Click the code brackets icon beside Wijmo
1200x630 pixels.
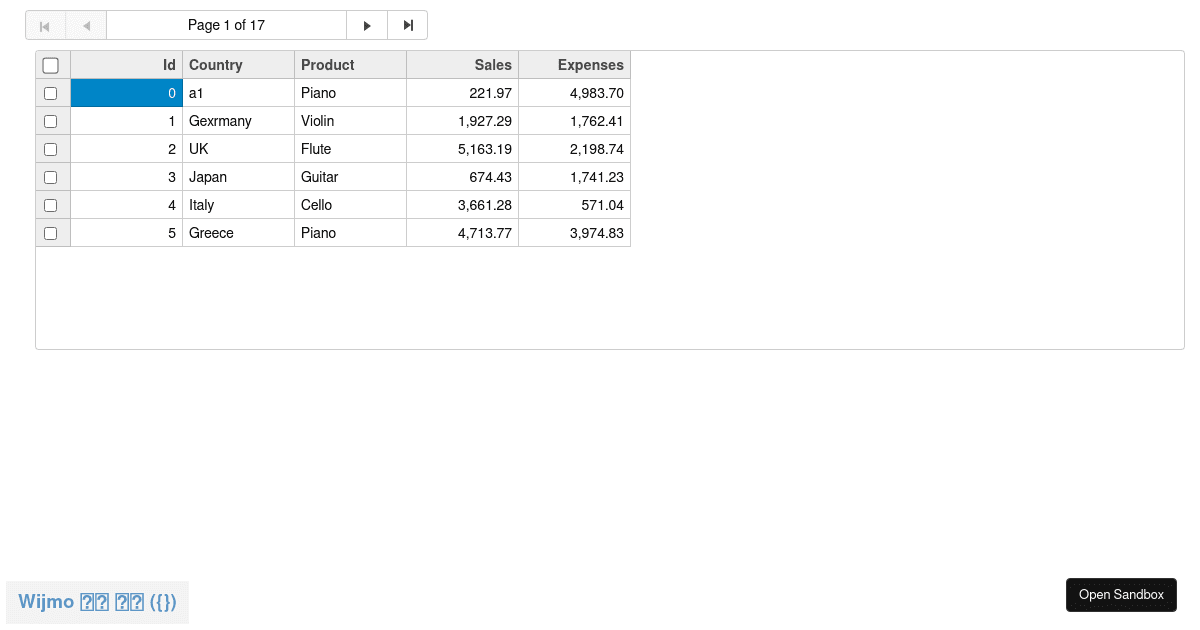tap(165, 602)
